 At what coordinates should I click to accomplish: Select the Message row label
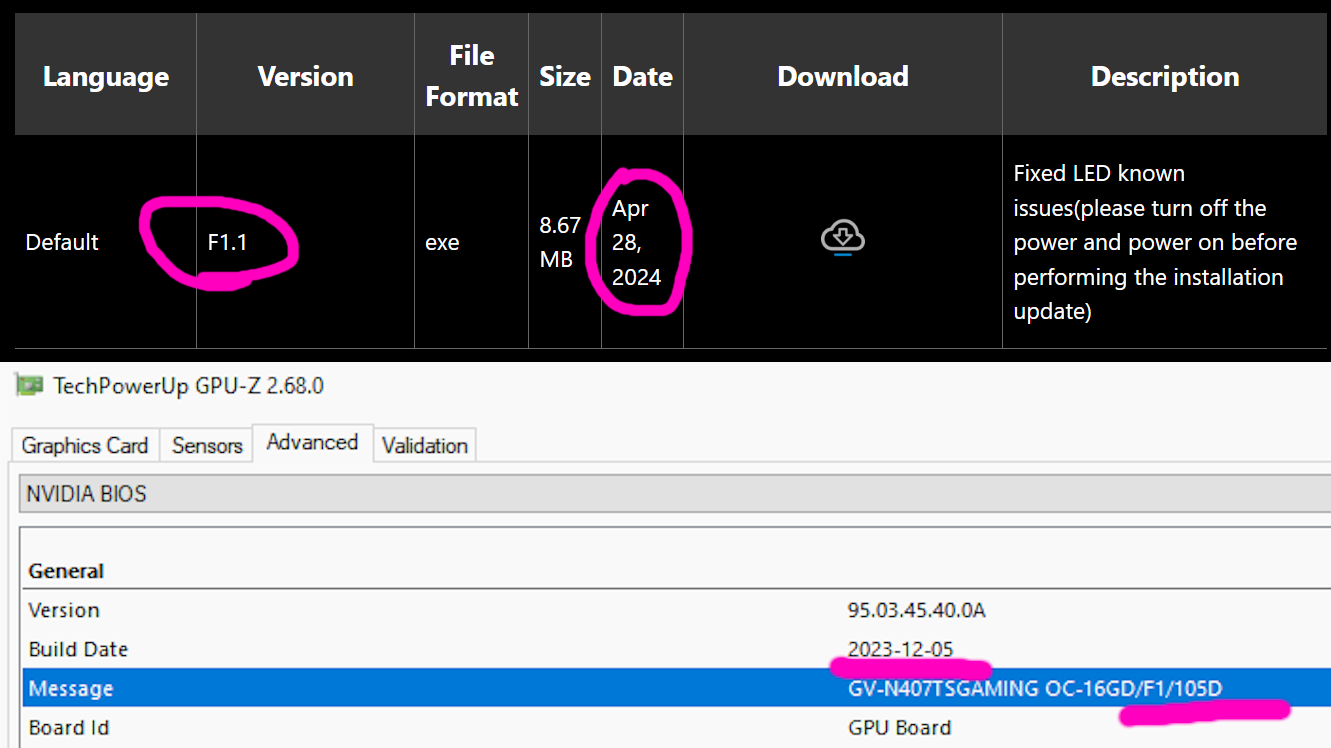pos(71,688)
